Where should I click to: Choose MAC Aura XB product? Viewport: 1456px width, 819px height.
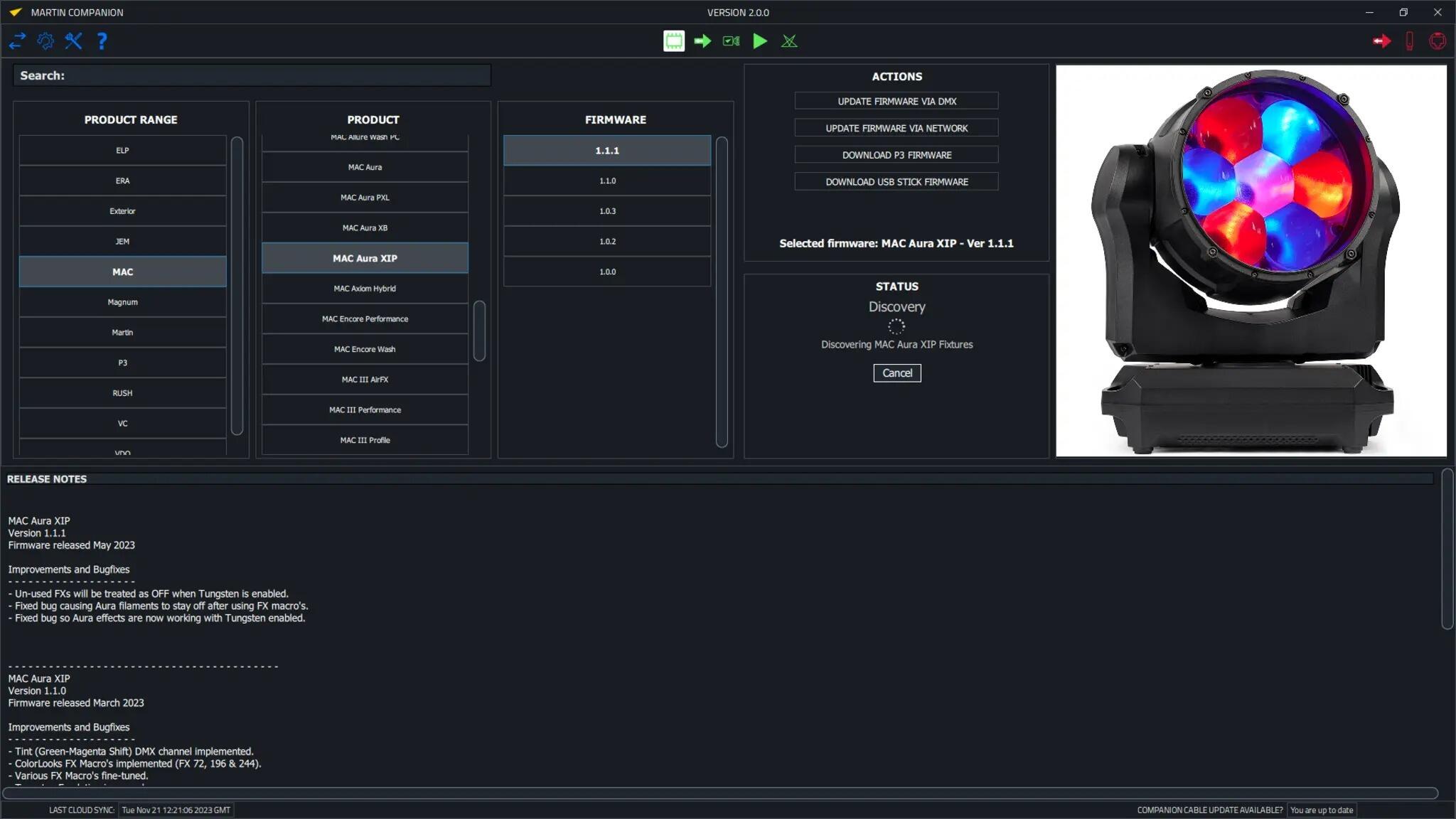coord(365,228)
